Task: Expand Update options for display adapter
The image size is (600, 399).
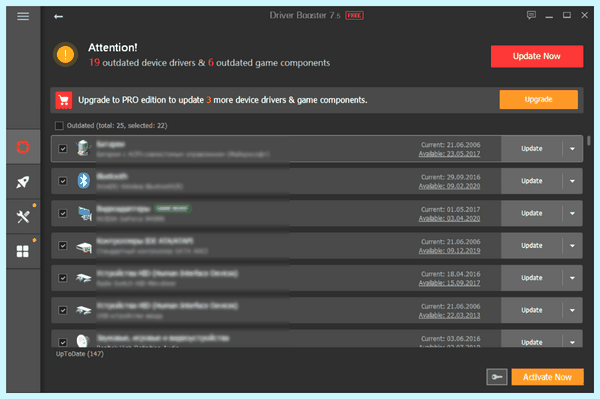Action: tap(572, 213)
